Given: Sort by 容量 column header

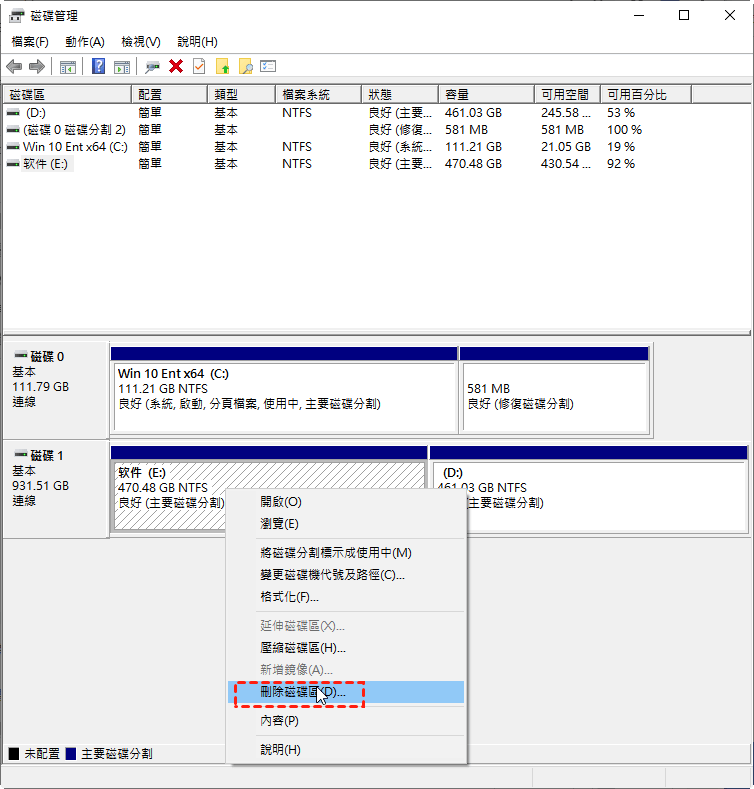Looking at the screenshot, I should click(x=487, y=95).
